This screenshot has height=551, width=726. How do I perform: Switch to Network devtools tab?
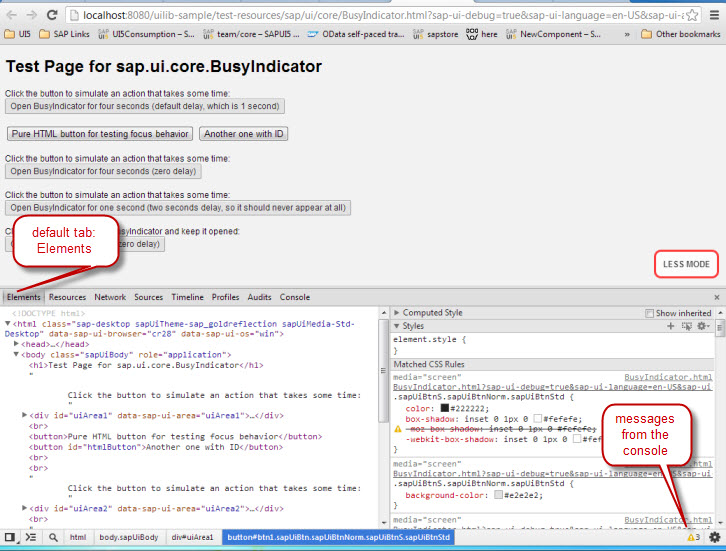click(110, 297)
